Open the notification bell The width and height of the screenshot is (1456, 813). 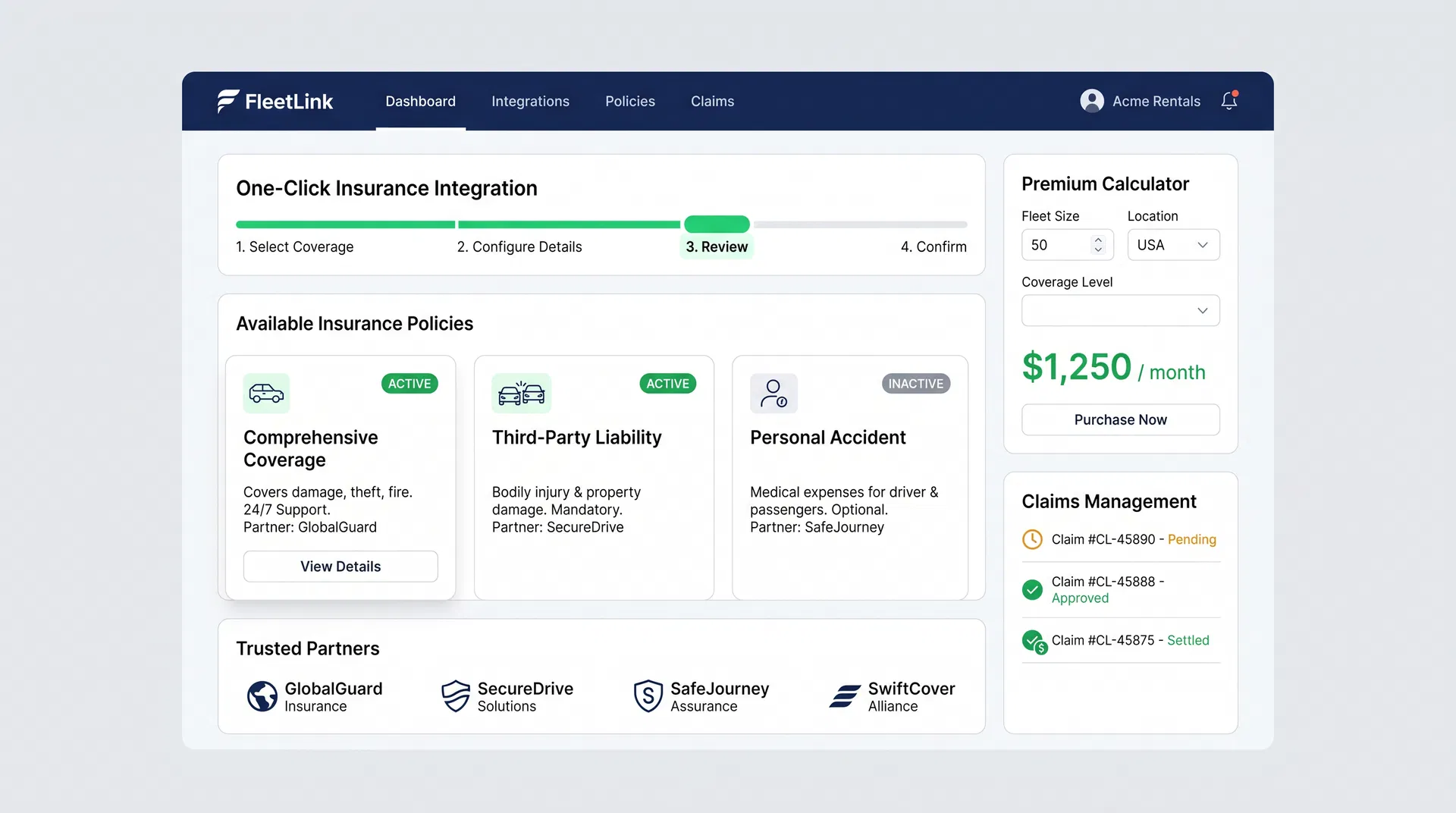click(1228, 100)
